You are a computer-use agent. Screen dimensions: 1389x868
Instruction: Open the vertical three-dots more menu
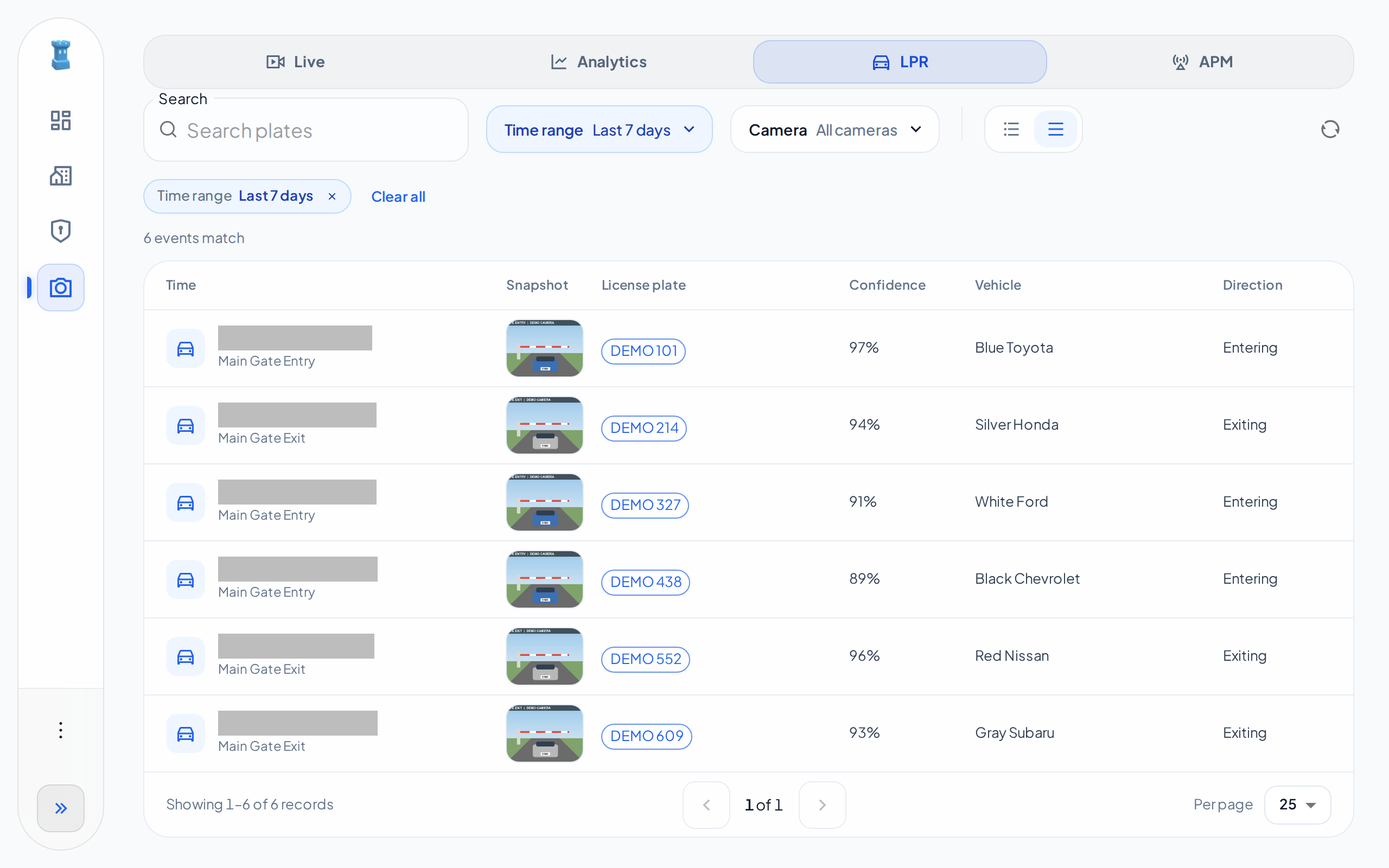(60, 730)
